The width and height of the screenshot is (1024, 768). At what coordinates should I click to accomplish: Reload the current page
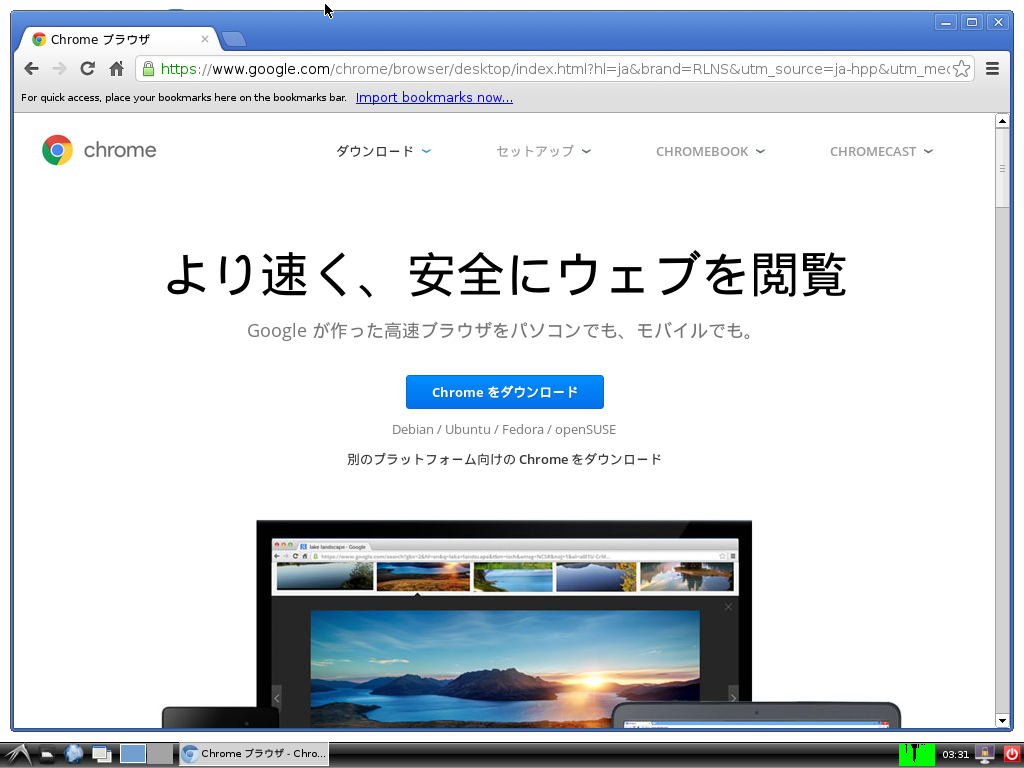(87, 68)
